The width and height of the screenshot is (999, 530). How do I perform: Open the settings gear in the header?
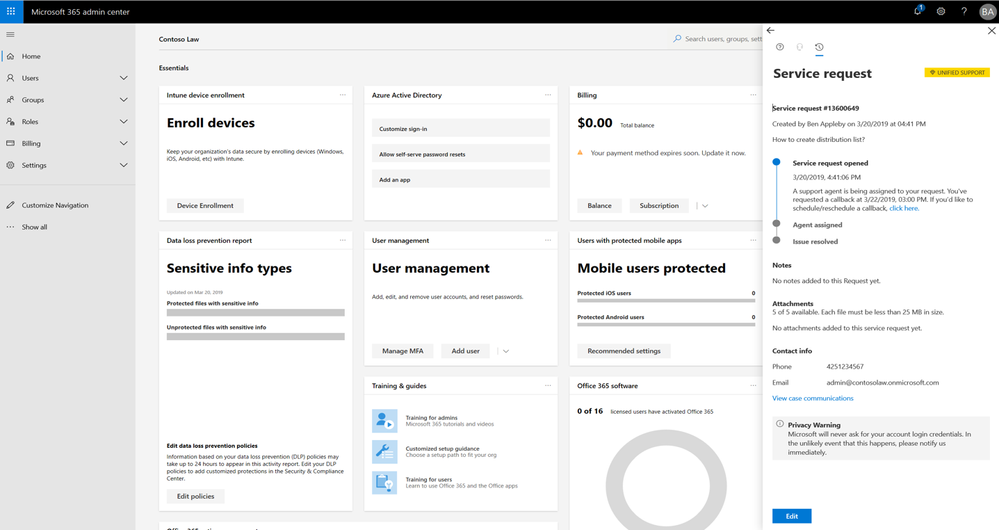point(940,11)
